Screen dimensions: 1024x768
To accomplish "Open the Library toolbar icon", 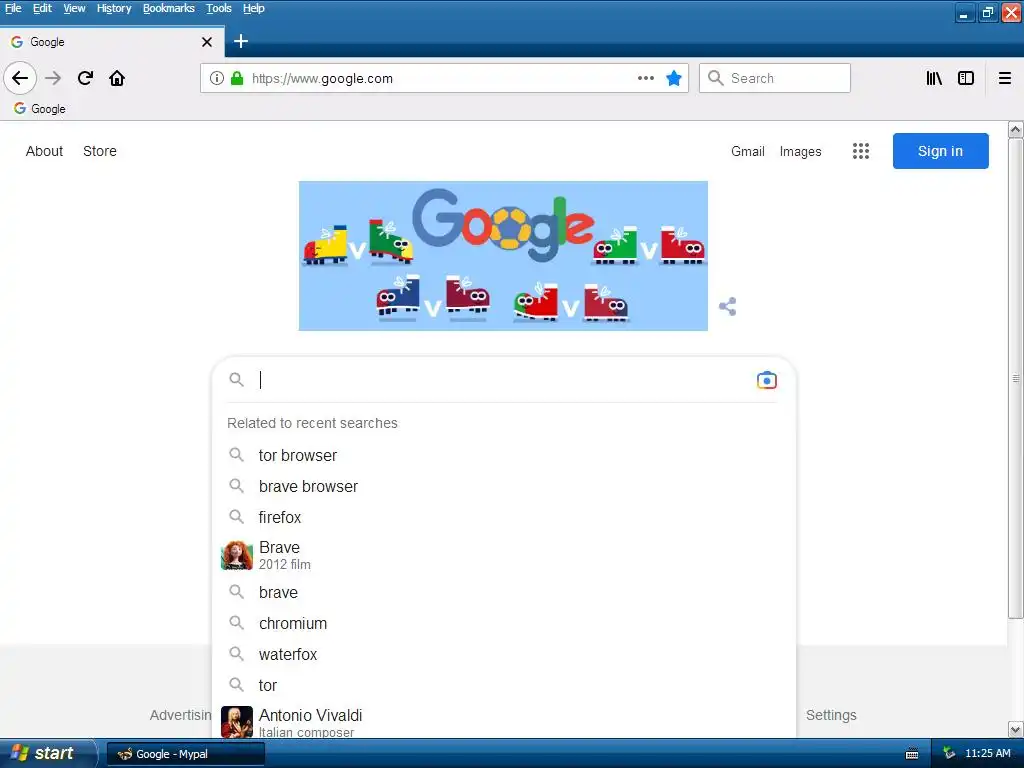I will [934, 78].
